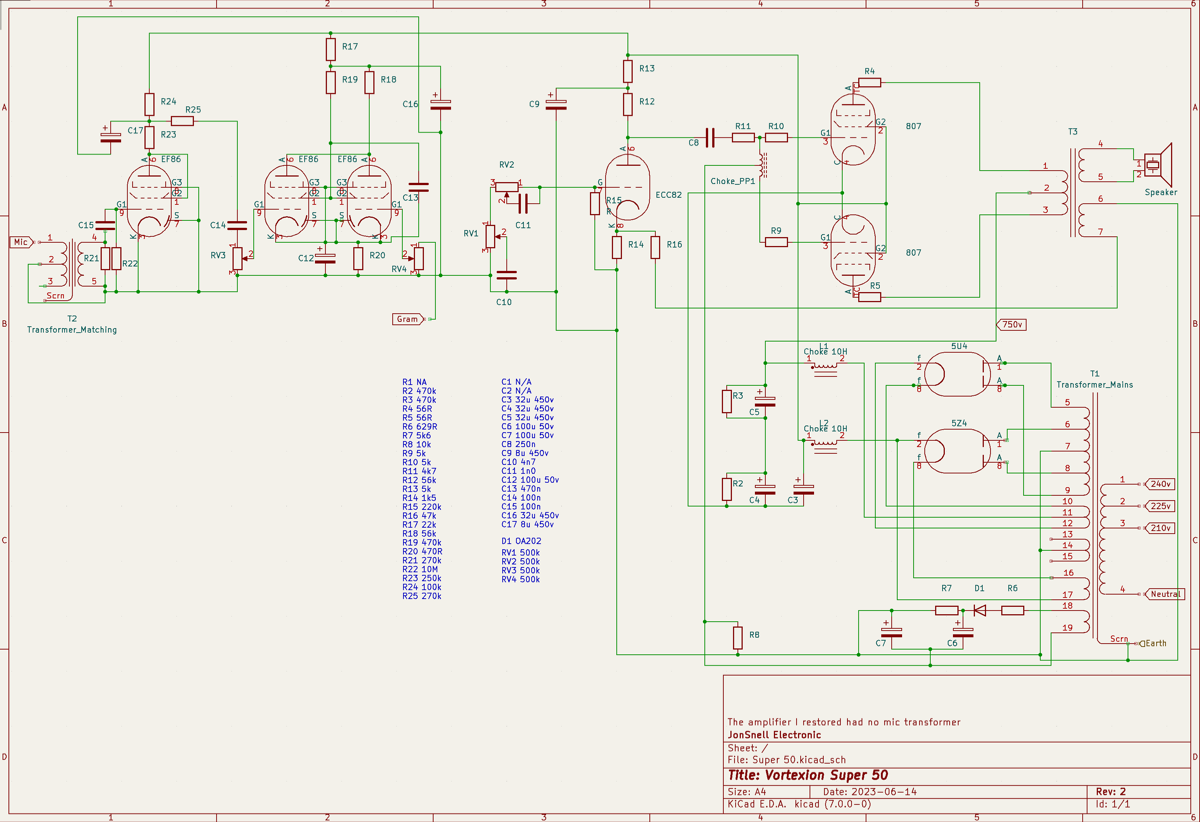This screenshot has width=1200, height=822.
Task: Click resistor R9 symbol
Action: click(x=776, y=242)
